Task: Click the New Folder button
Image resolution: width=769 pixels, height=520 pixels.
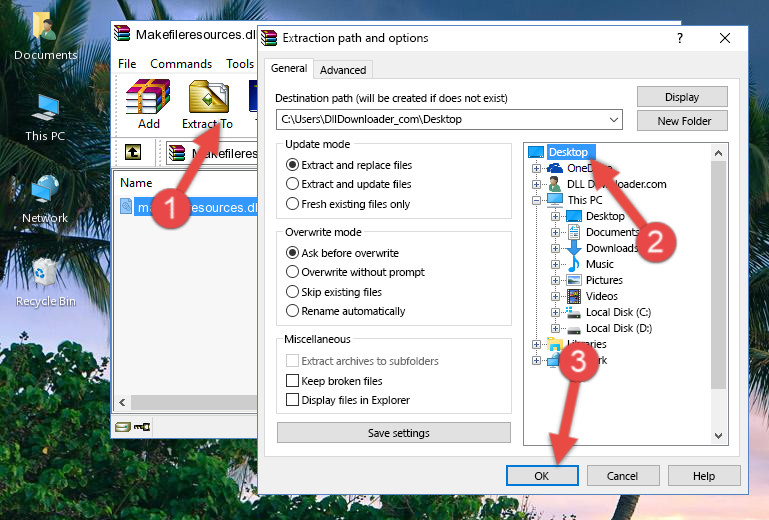Action: click(682, 121)
